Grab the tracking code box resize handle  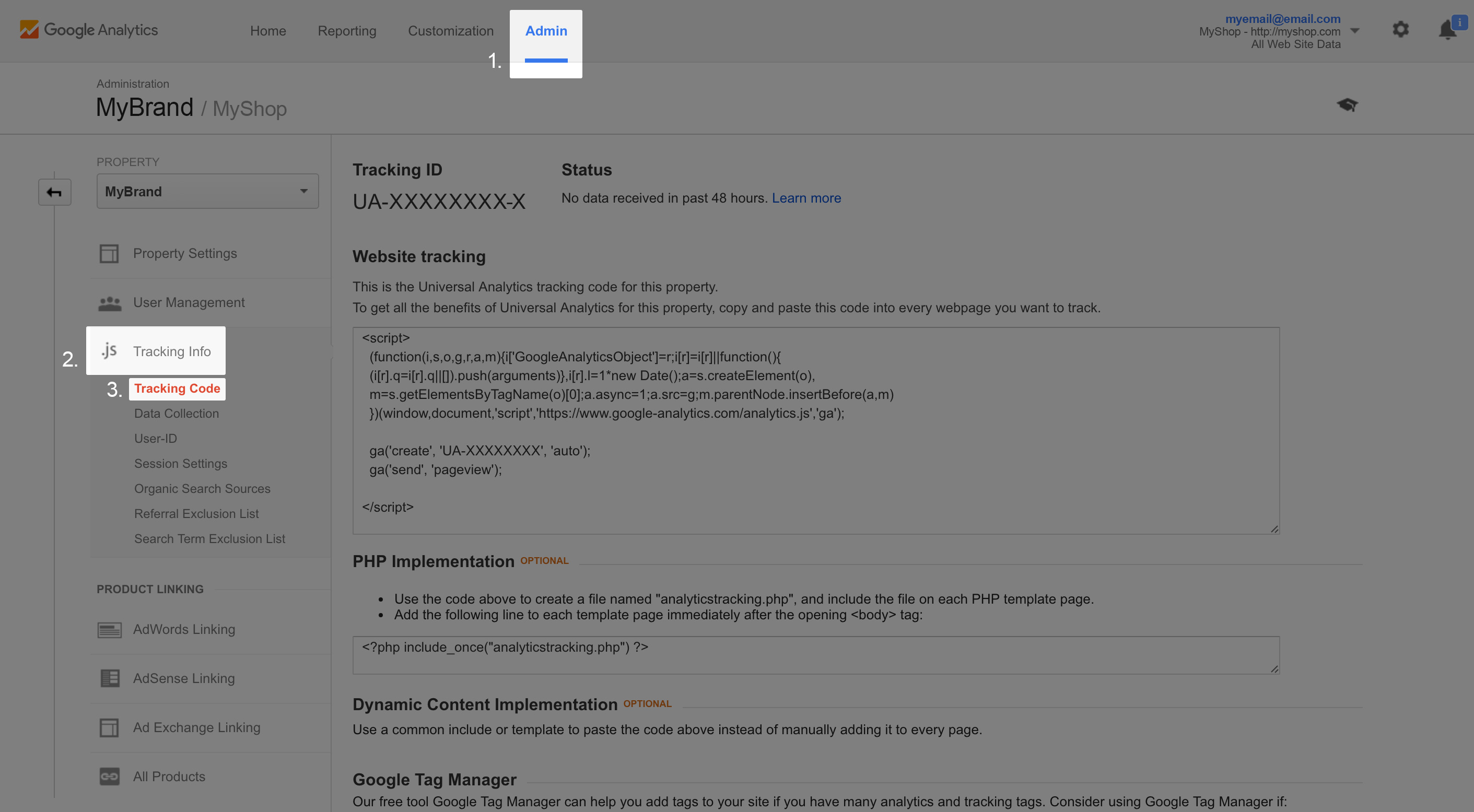(x=1274, y=529)
